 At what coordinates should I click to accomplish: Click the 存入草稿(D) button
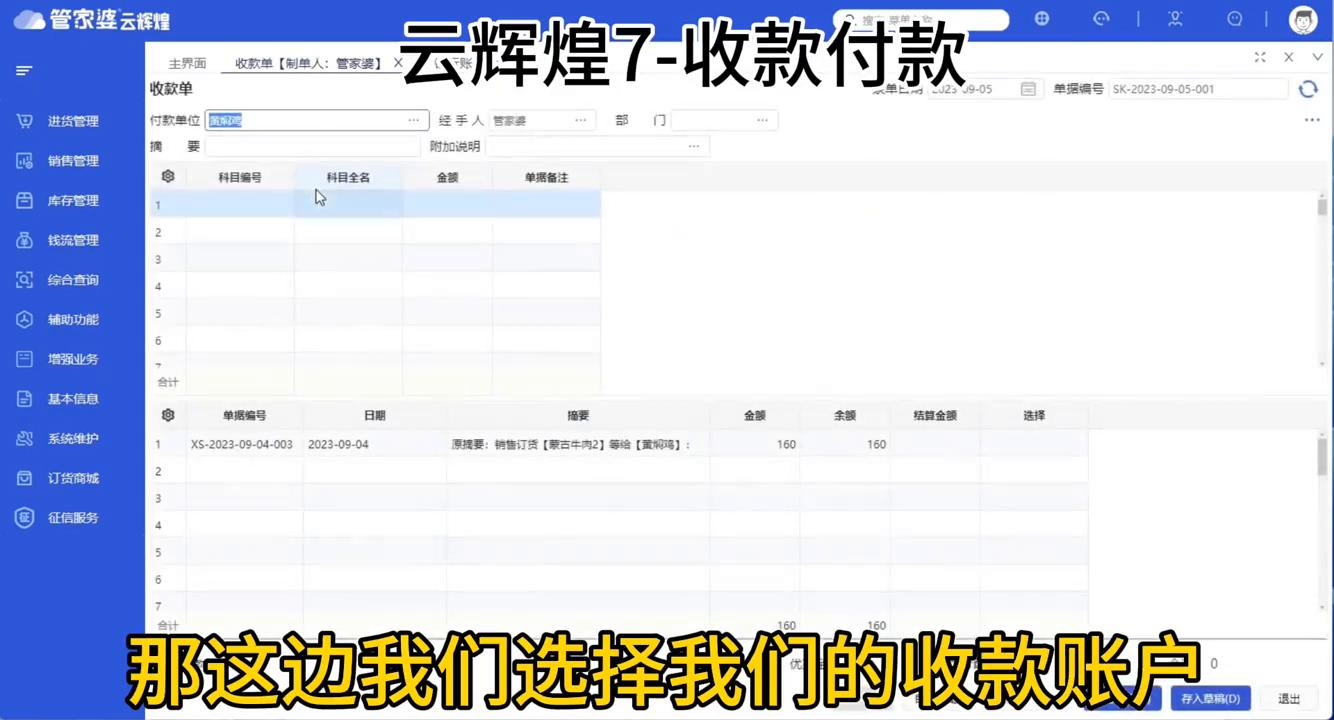1210,698
